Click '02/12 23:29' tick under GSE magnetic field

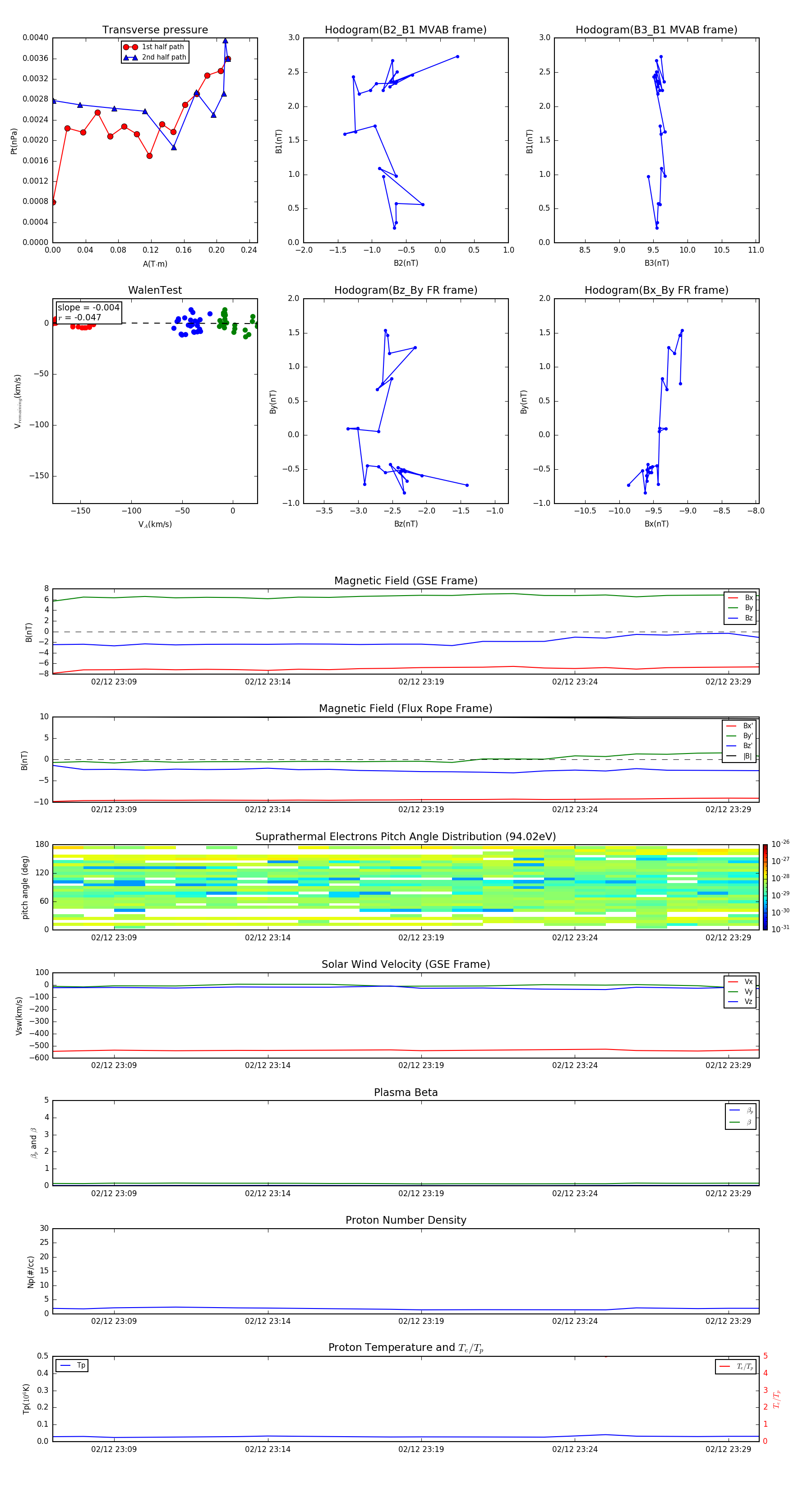[728, 682]
